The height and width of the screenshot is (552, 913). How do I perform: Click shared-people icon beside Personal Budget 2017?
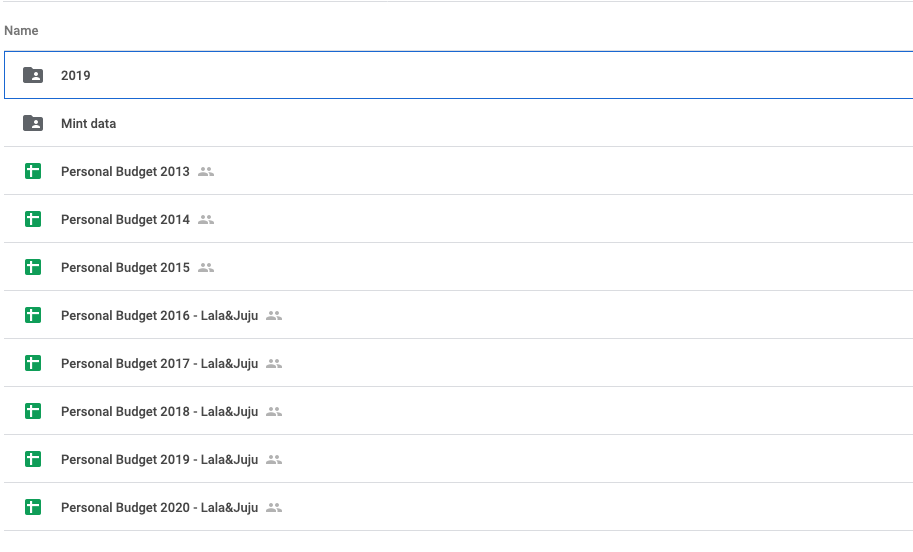point(274,364)
